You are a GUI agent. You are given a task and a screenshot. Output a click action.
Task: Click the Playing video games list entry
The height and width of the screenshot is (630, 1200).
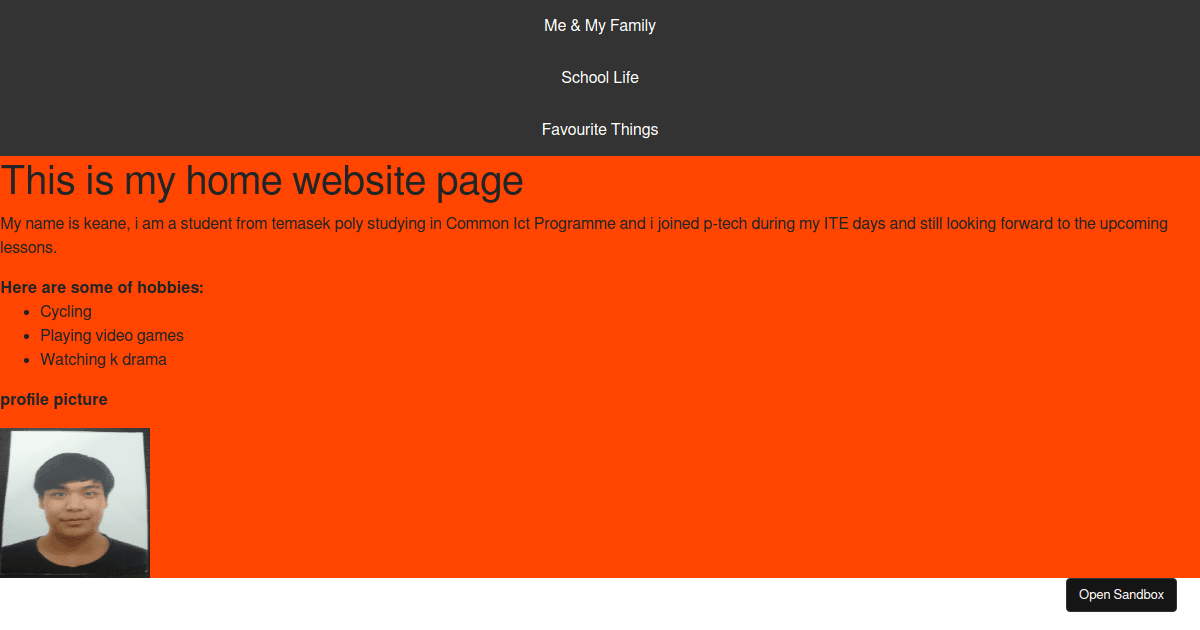111,335
